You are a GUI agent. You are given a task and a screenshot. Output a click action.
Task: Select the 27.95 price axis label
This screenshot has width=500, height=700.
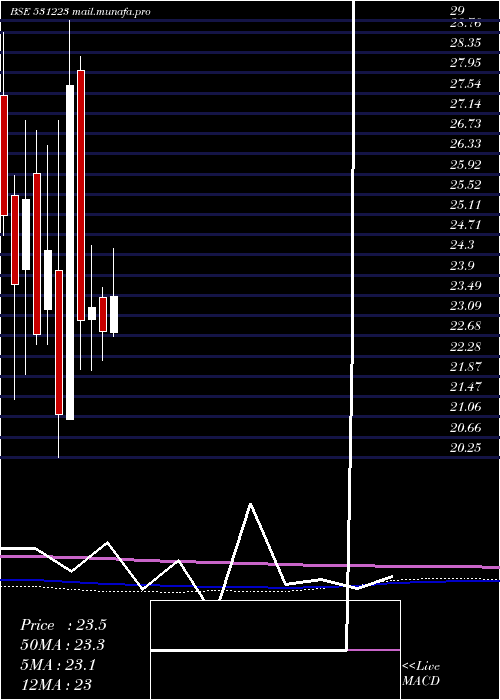click(466, 63)
